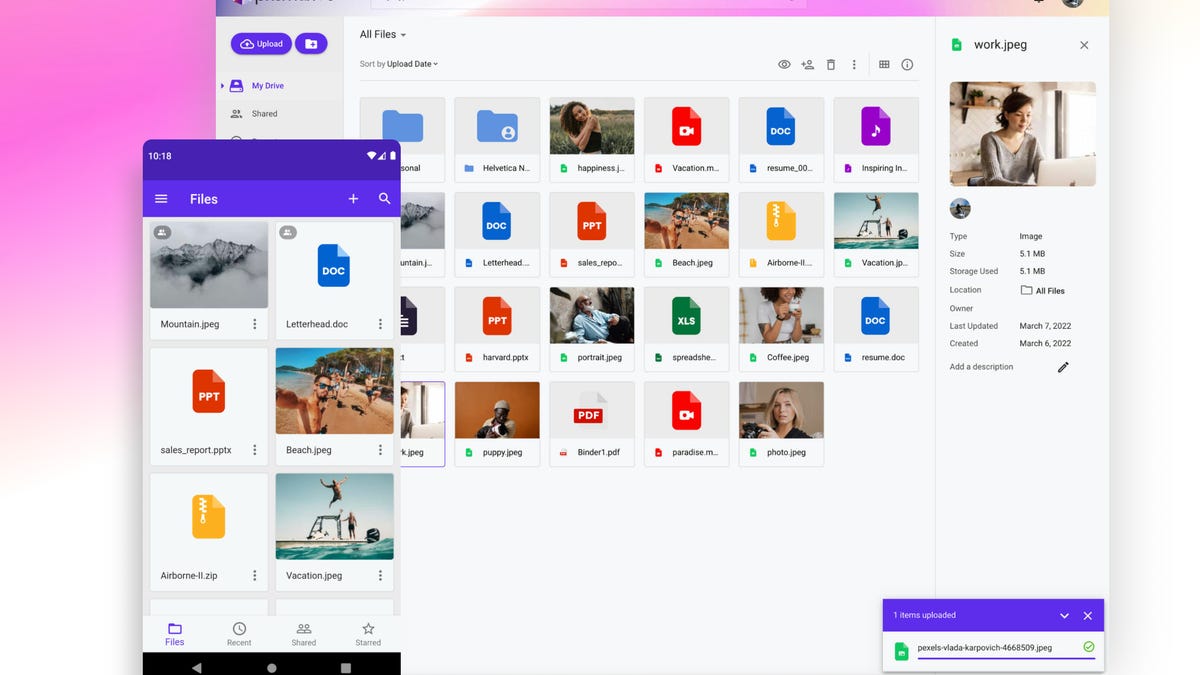Tap the Android back navigation button
The image size is (1200, 675).
click(196, 667)
